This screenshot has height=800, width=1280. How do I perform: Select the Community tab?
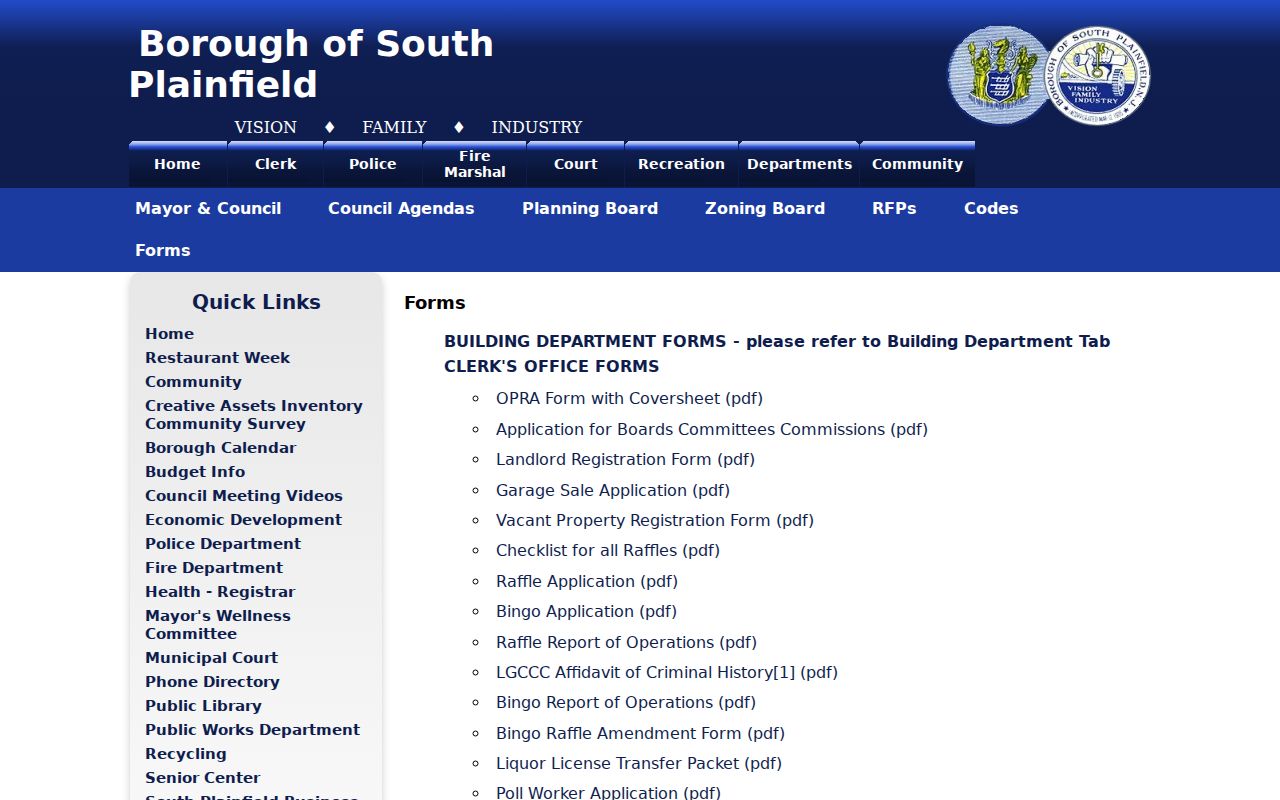pos(917,164)
